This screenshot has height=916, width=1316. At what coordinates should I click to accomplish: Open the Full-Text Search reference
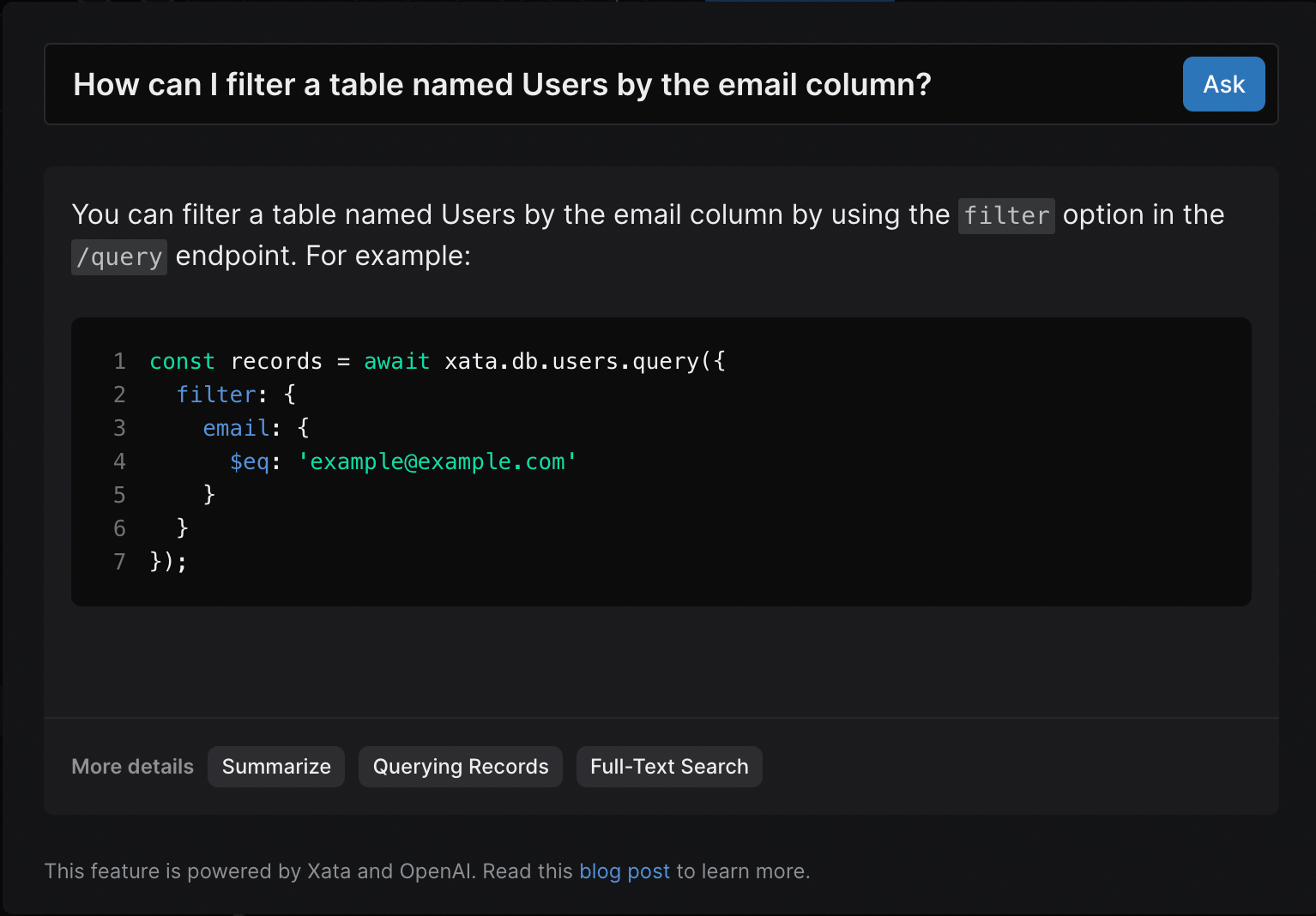(x=668, y=767)
